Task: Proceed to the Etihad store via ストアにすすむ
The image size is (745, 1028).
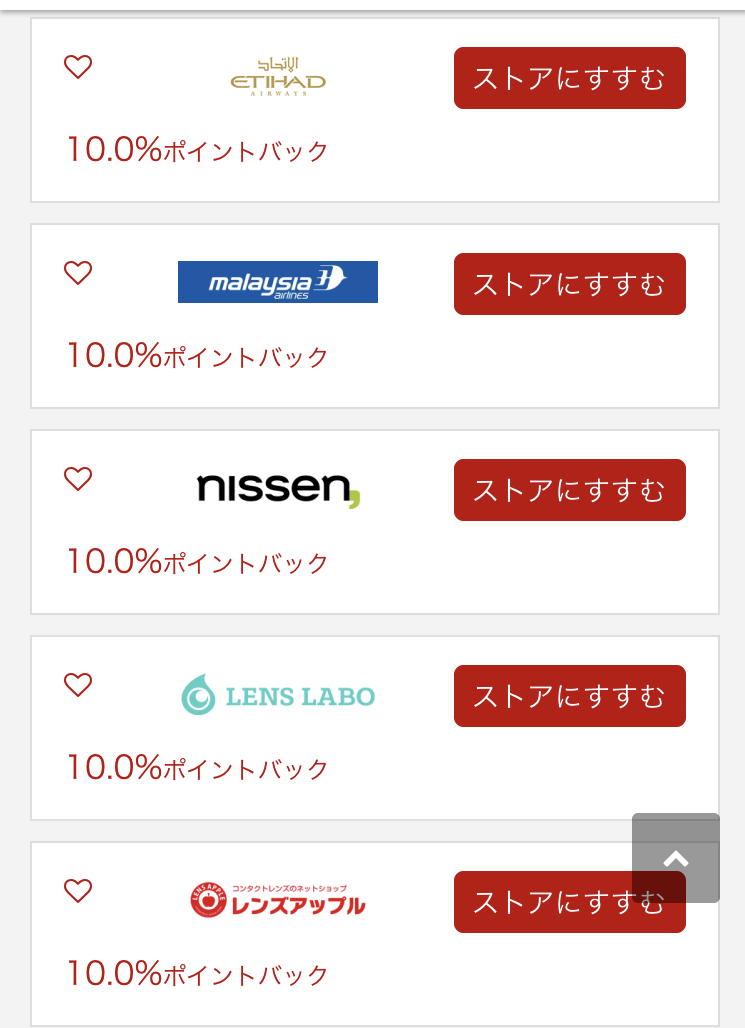Action: point(569,78)
